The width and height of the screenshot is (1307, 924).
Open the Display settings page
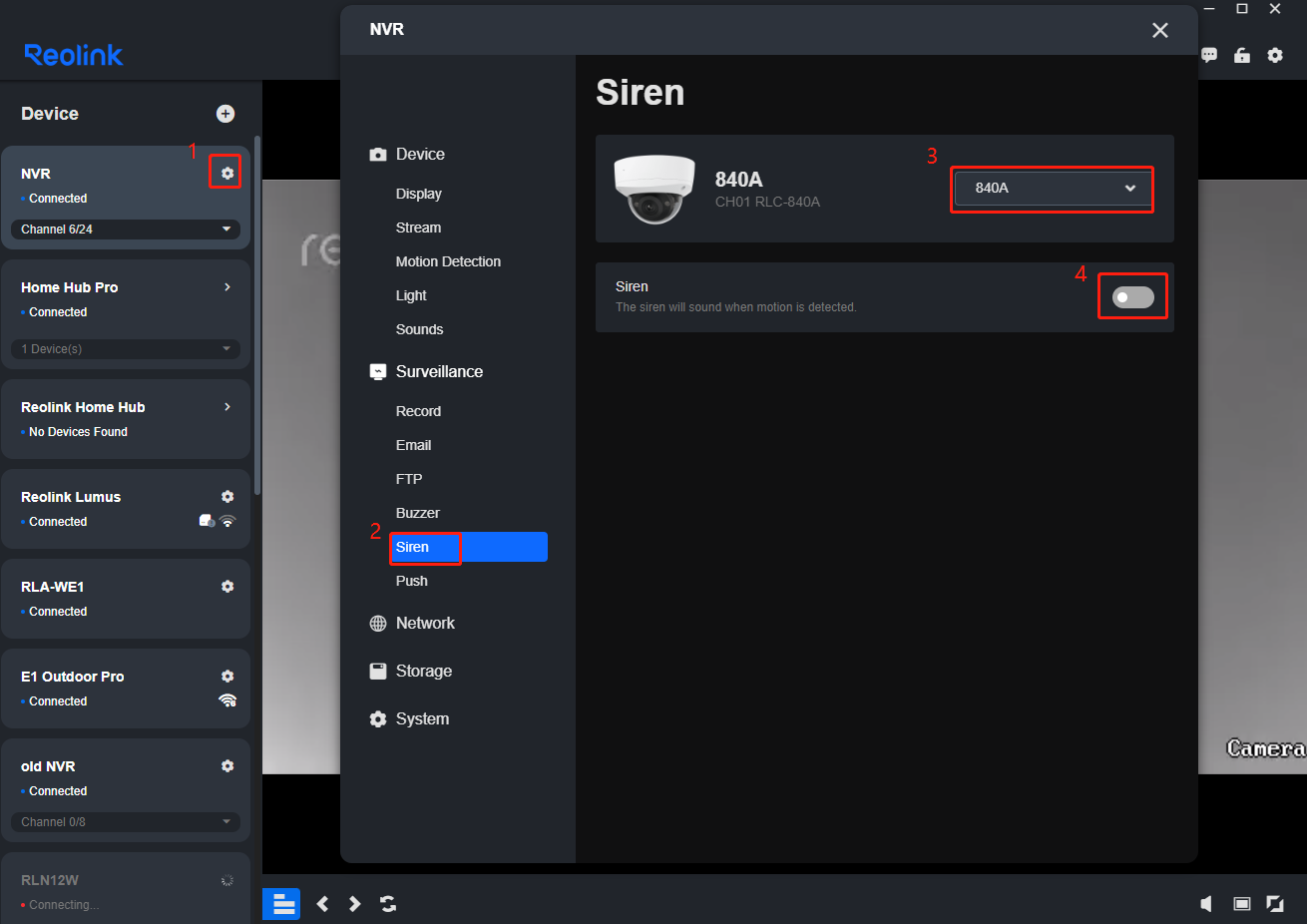pyautogui.click(x=418, y=194)
